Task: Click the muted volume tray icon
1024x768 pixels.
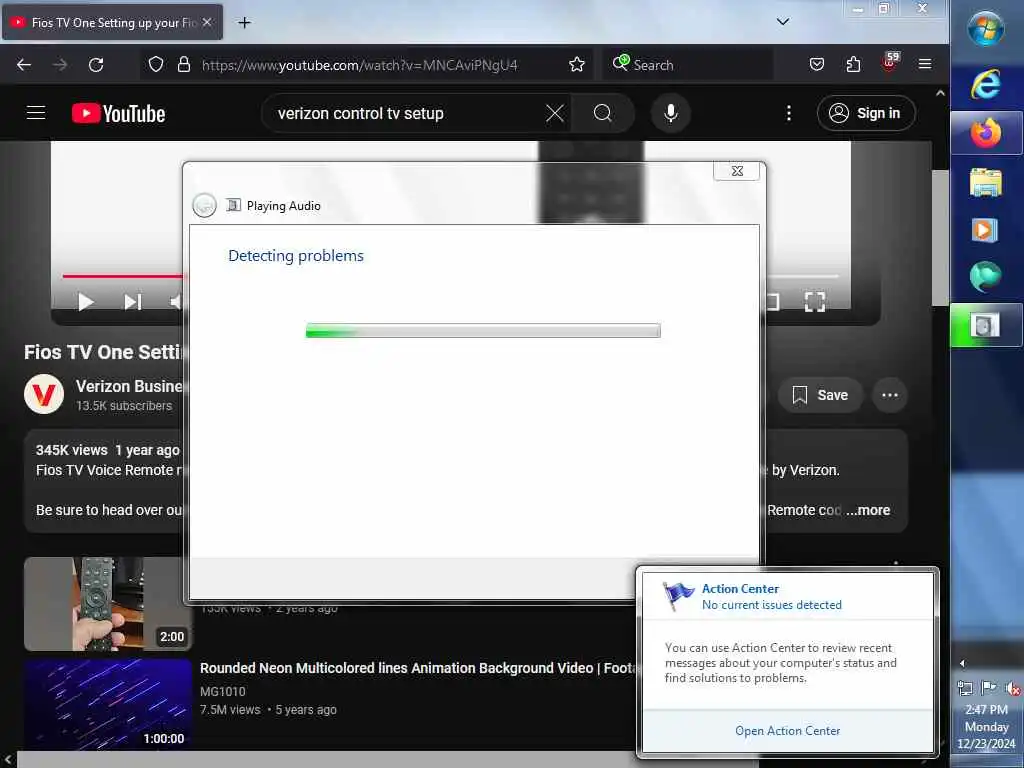Action: tap(1013, 688)
